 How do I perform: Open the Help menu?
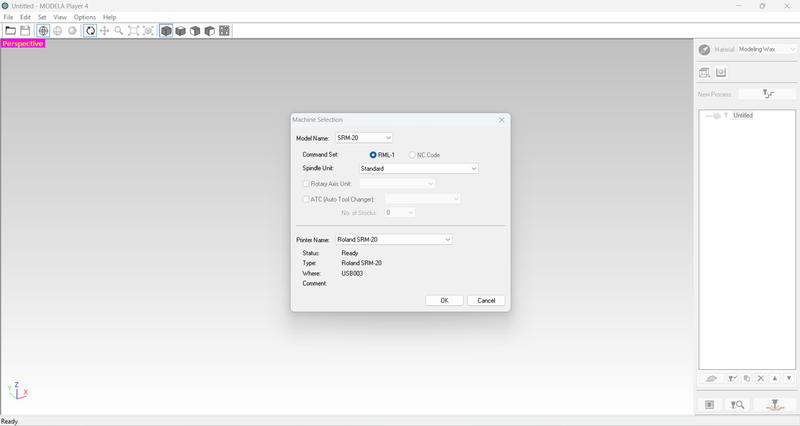[x=110, y=17]
